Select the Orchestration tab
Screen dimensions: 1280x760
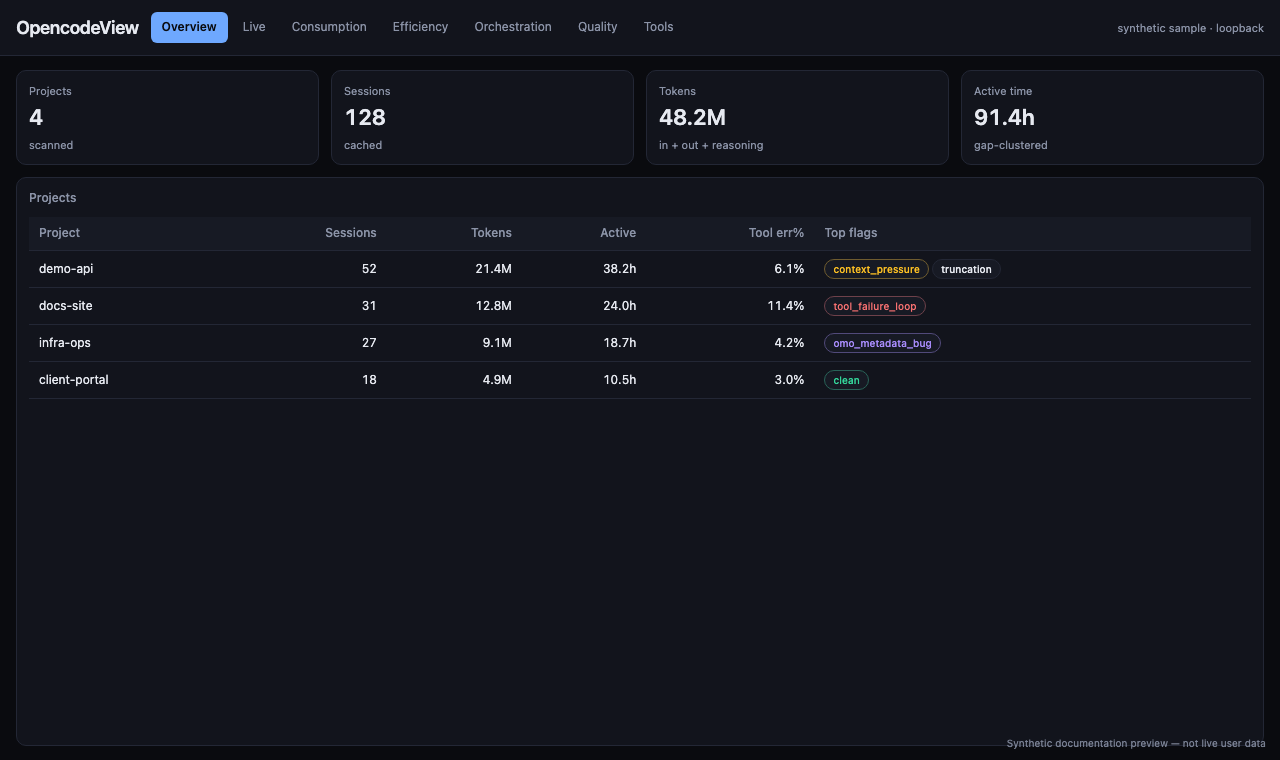point(513,27)
